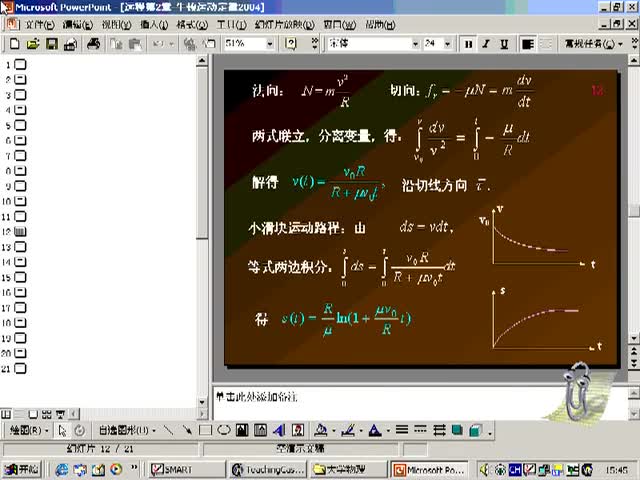The height and width of the screenshot is (480, 640).
Task: Select the Rectangle drawing tool
Action: 205,430
